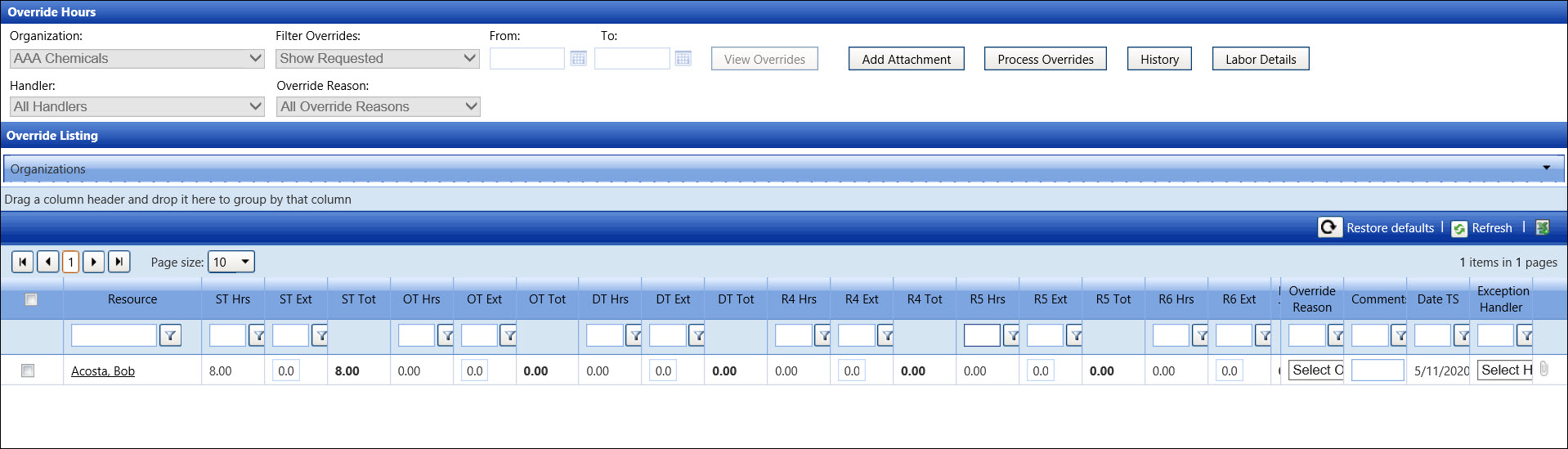
Task: Click the Process Overrides button
Action: [1045, 59]
